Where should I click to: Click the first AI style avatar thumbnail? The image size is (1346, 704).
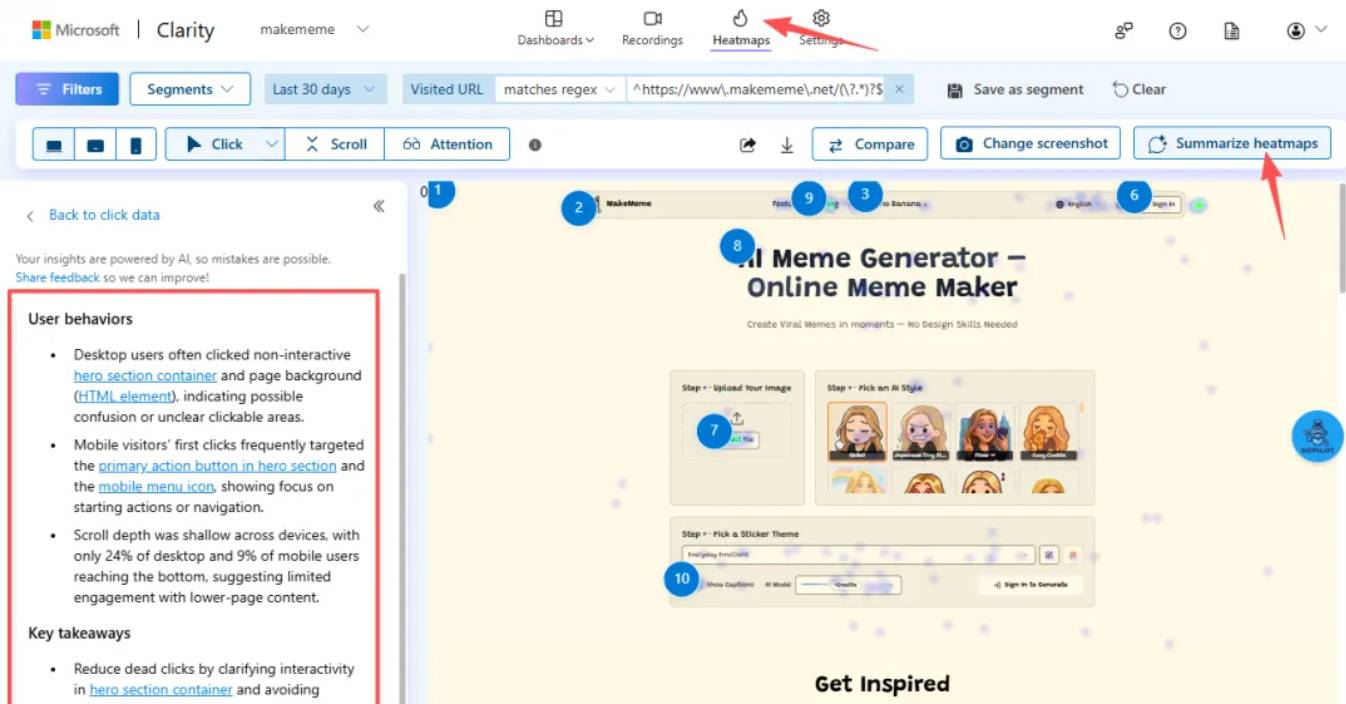tap(857, 431)
